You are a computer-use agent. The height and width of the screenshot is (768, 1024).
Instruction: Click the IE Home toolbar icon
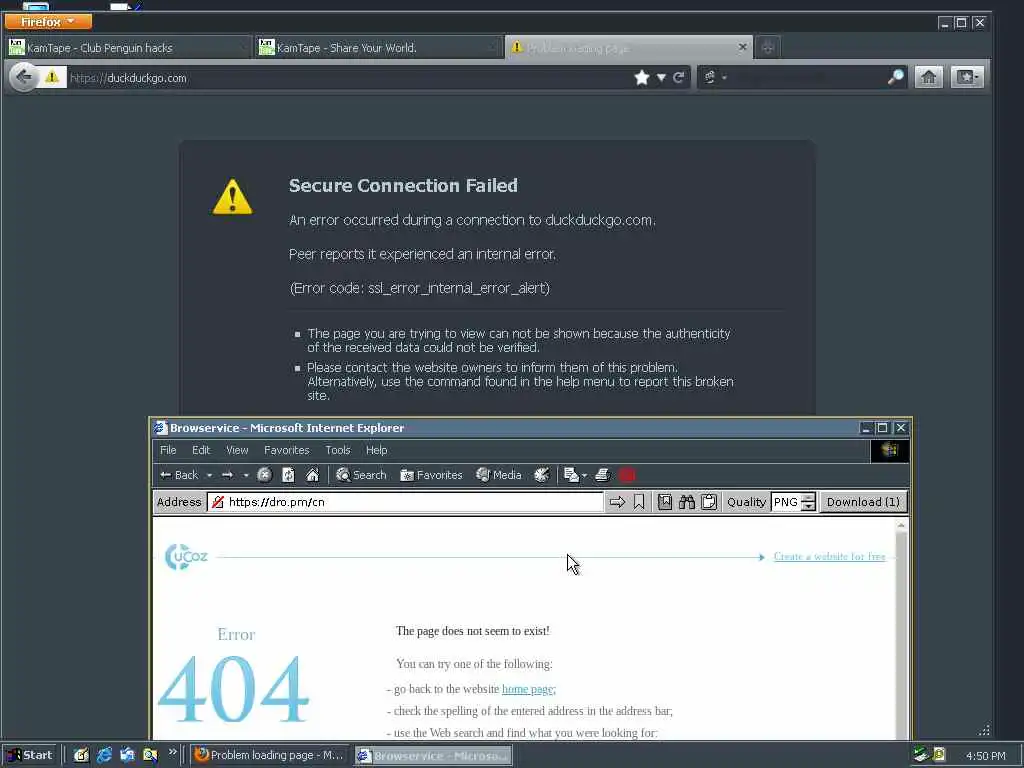313,475
